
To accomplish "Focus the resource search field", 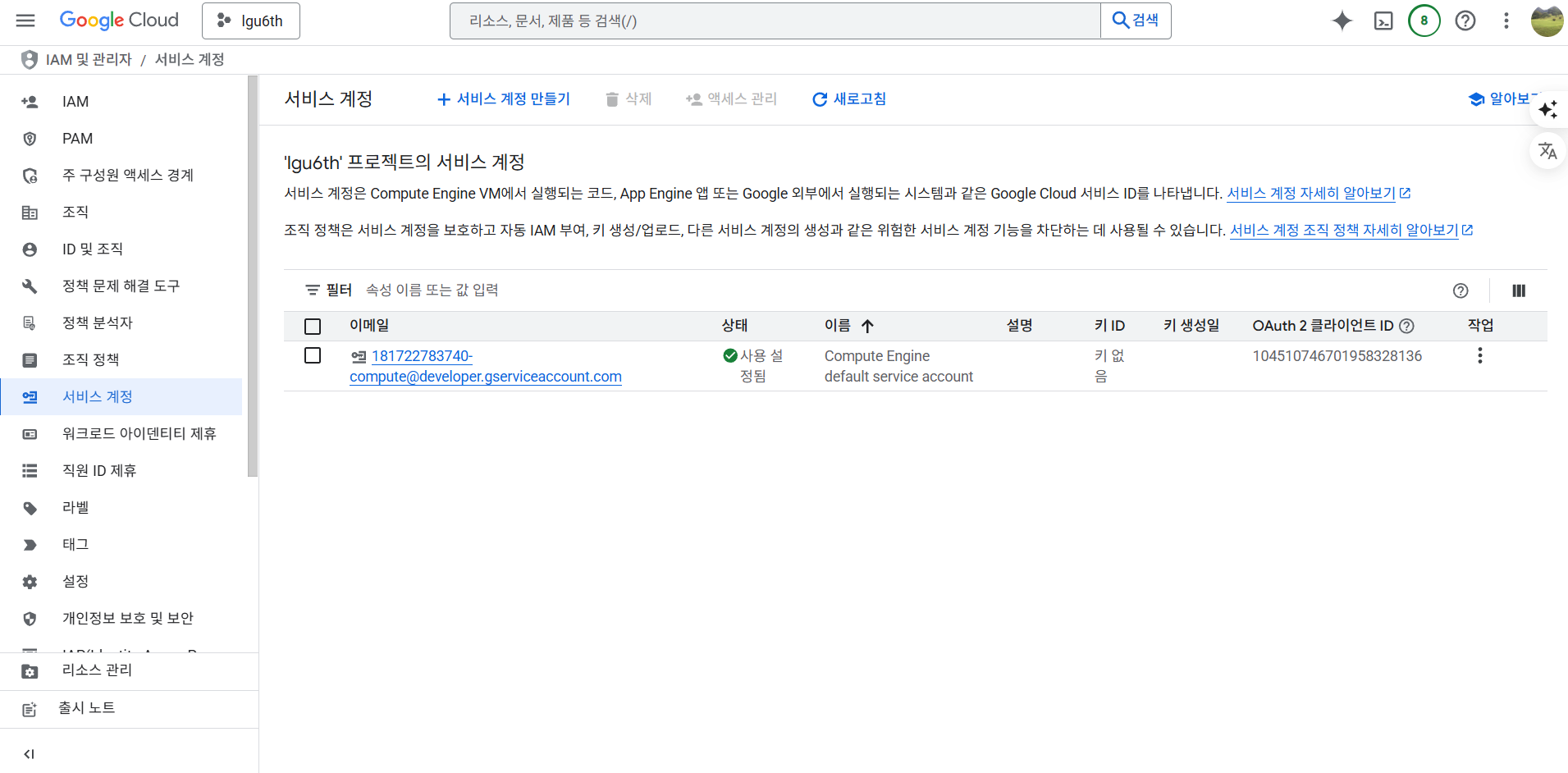I will coord(775,21).
